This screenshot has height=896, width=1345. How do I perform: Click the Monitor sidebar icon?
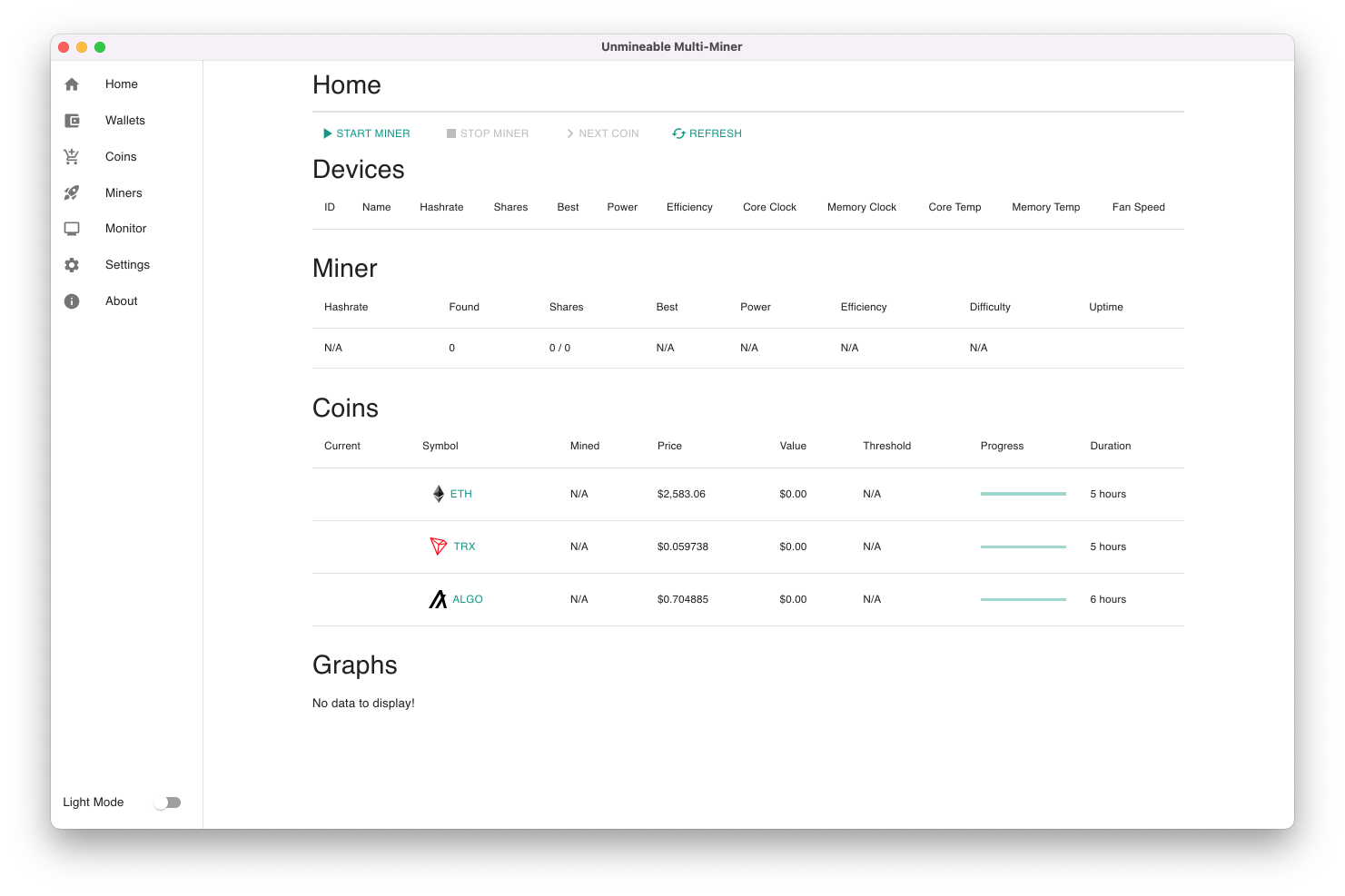[72, 228]
